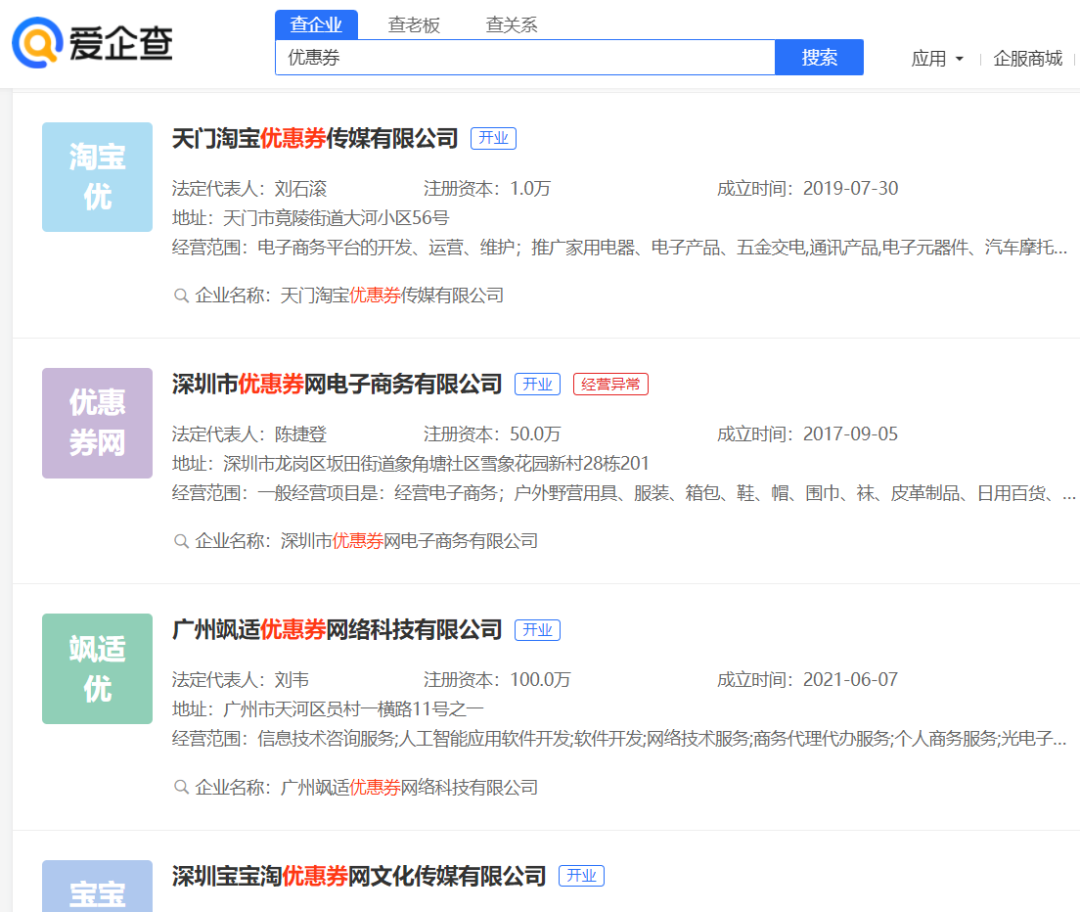Click the 宝宝 avatar tile at bottom
Viewport: 1080px width, 912px height.
(97, 886)
